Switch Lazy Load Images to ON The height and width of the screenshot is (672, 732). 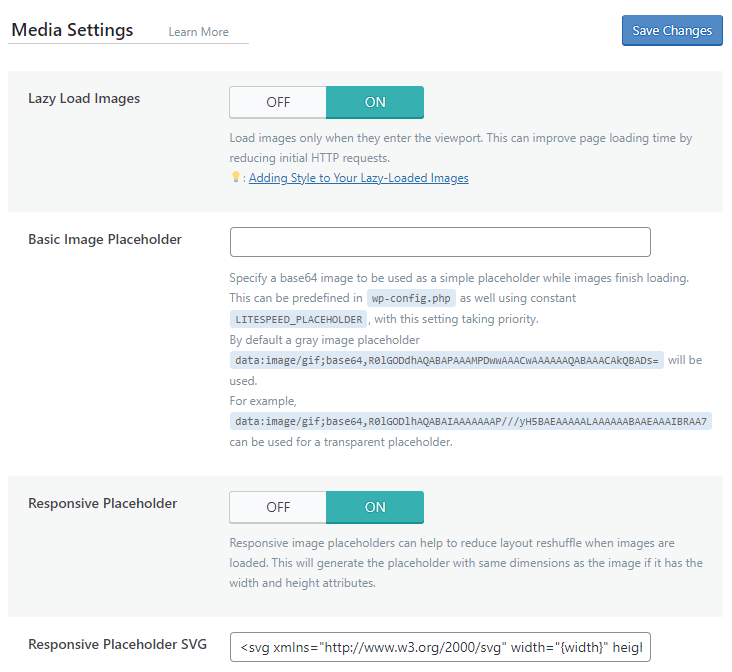[x=375, y=102]
